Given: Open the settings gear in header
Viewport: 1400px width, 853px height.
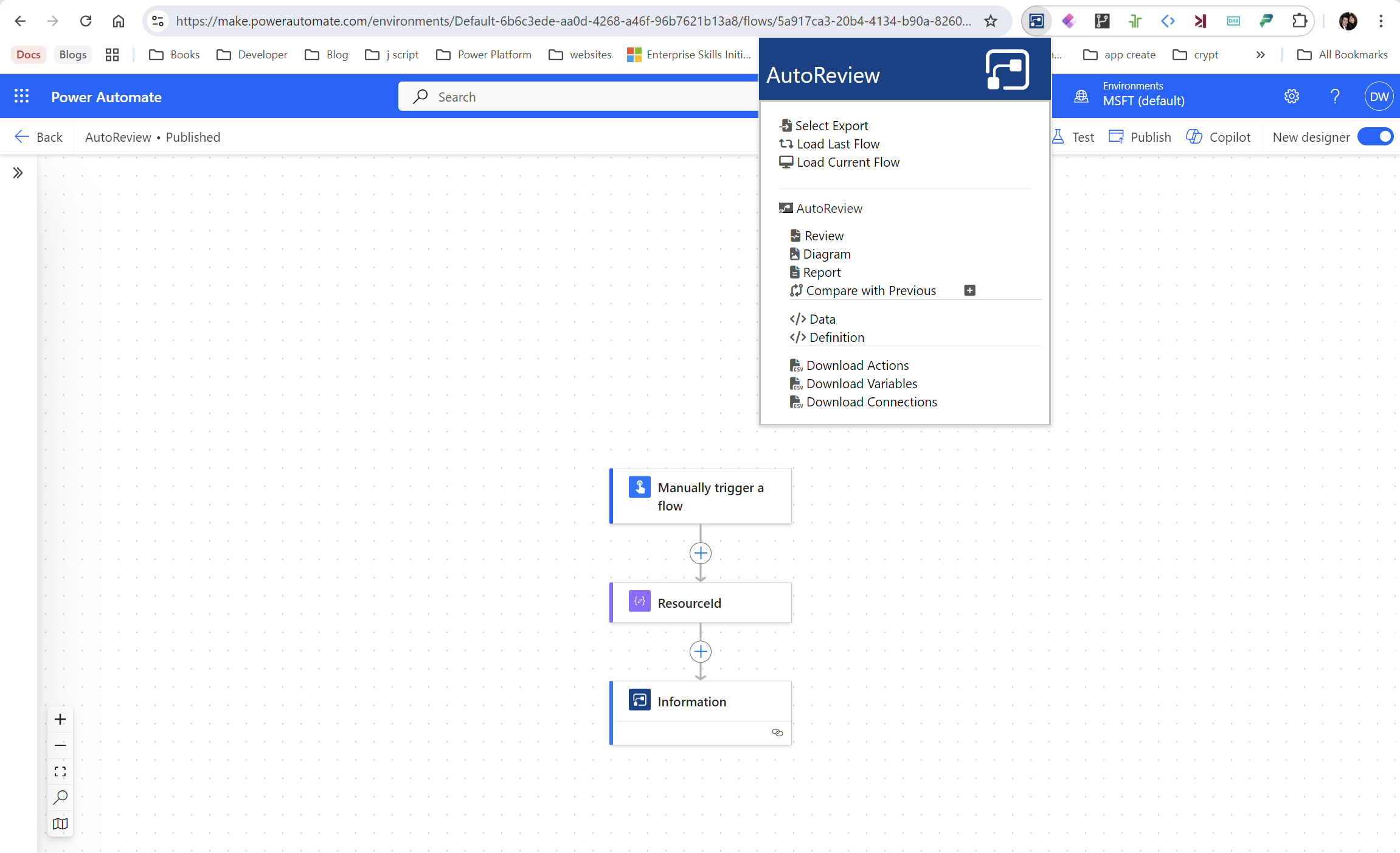Looking at the screenshot, I should [1292, 96].
